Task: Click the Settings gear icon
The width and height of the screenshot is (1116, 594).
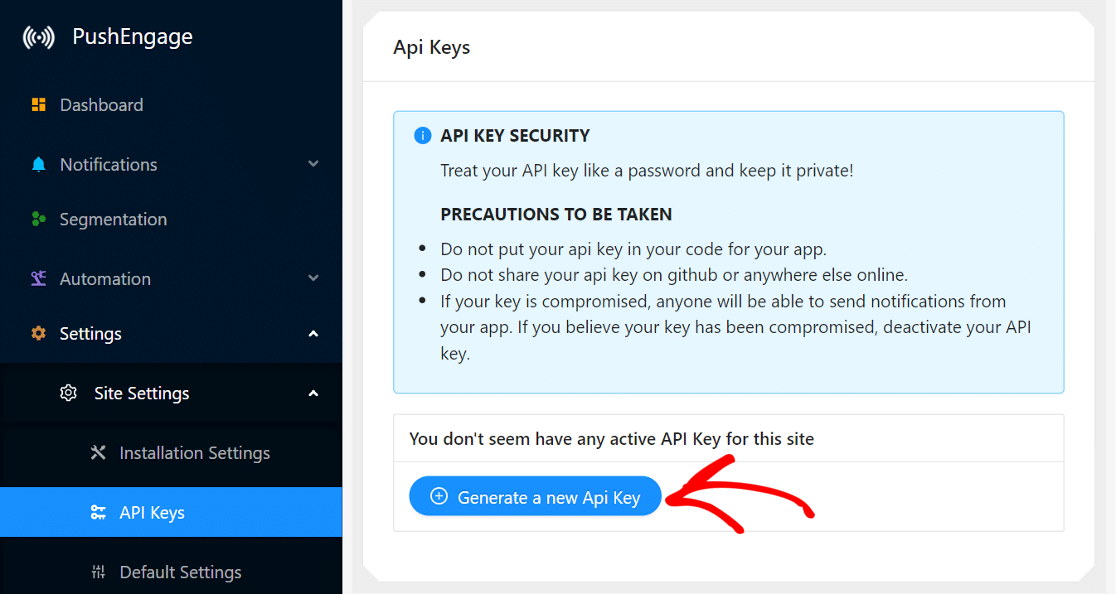Action: click(x=38, y=333)
